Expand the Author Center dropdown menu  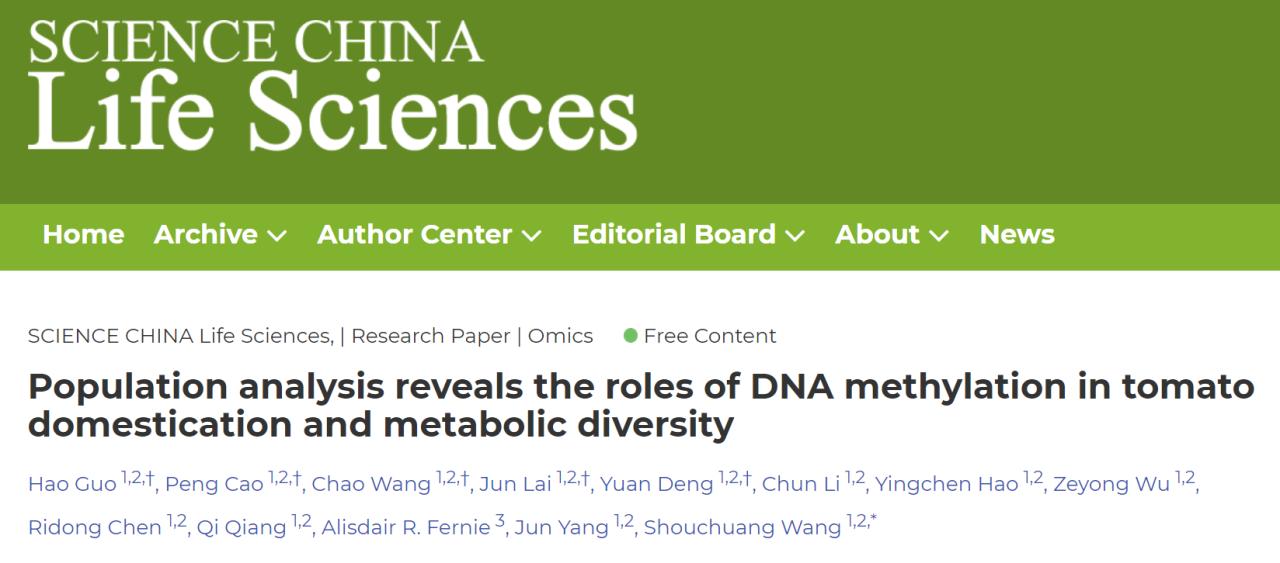point(429,234)
